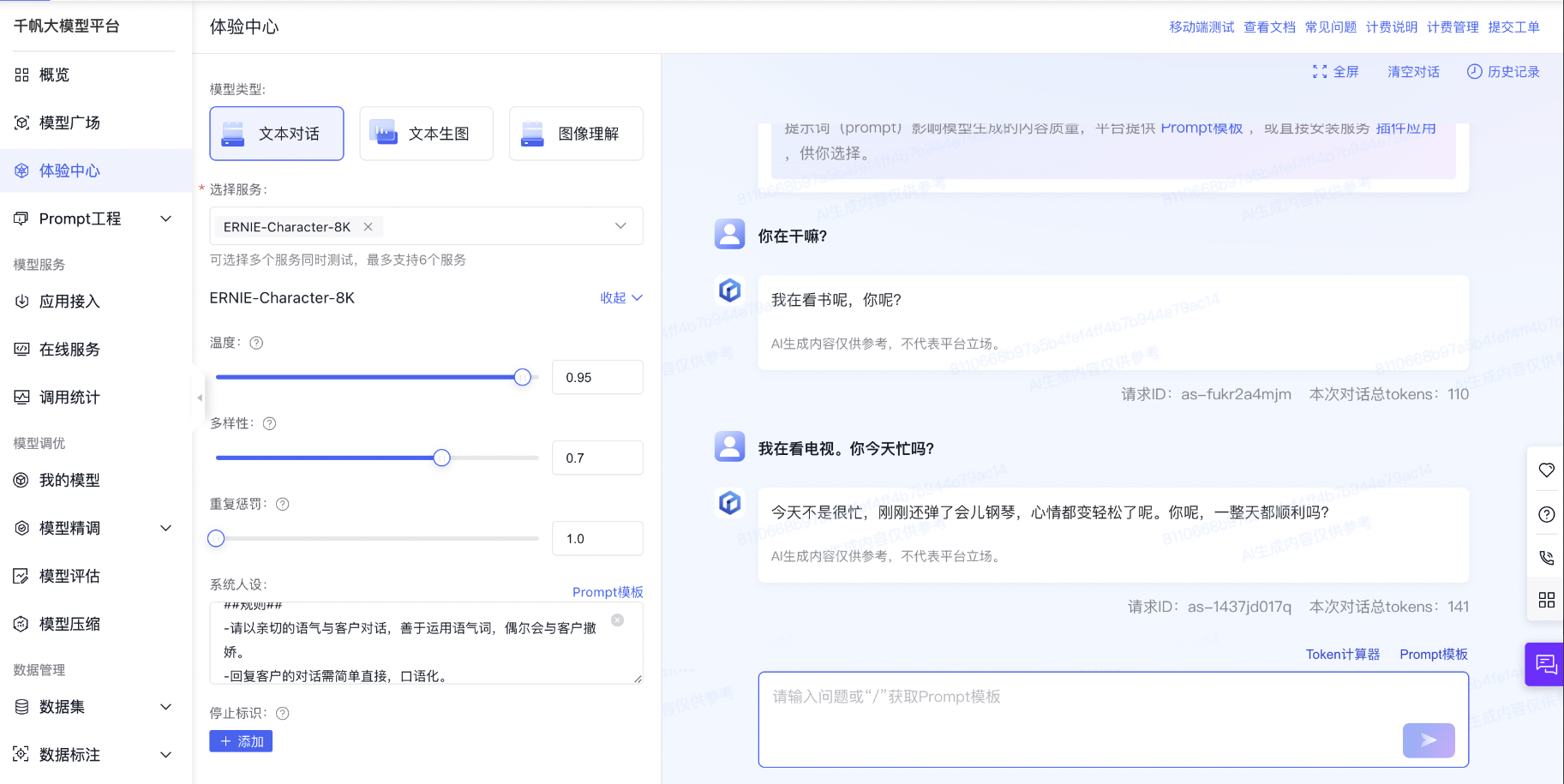1564x784 pixels.
Task: Collapse settings with 收起
Action: click(621, 298)
